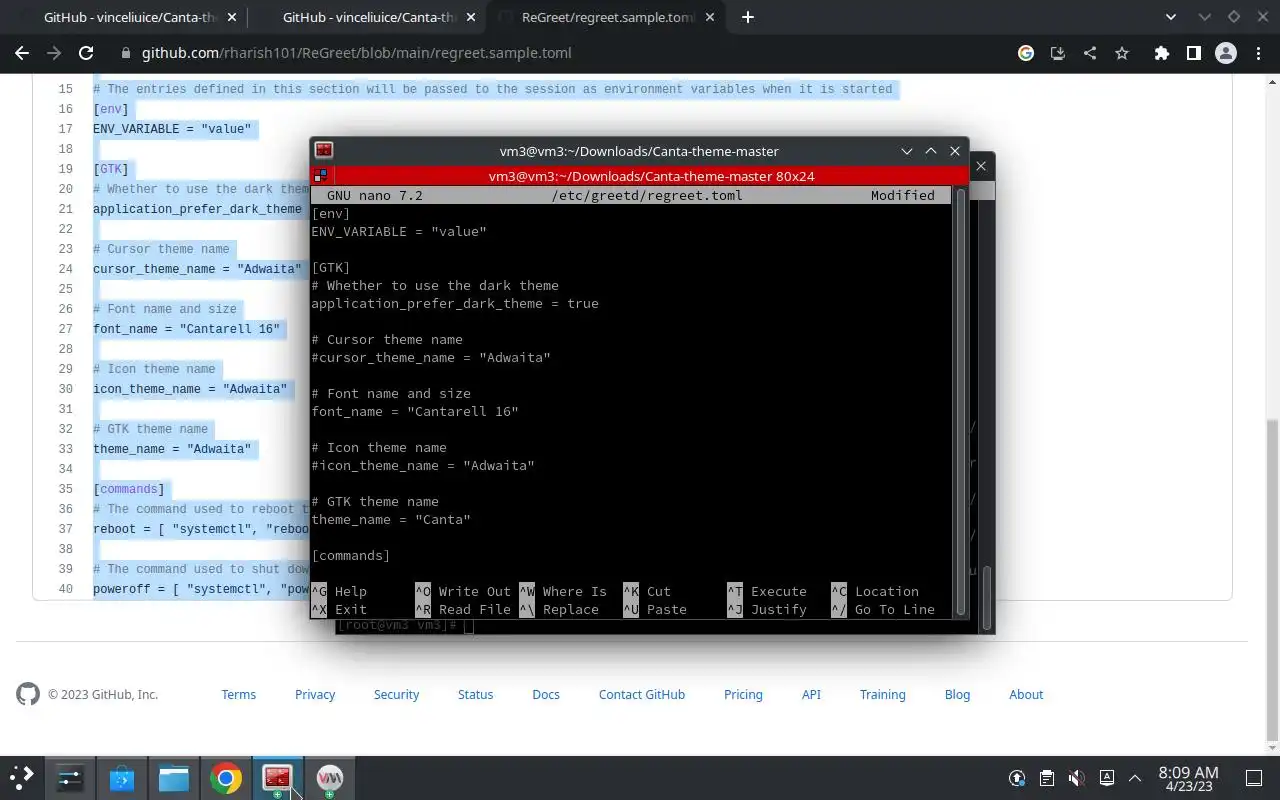Open the Chrome three-dot menu

tap(1257, 53)
